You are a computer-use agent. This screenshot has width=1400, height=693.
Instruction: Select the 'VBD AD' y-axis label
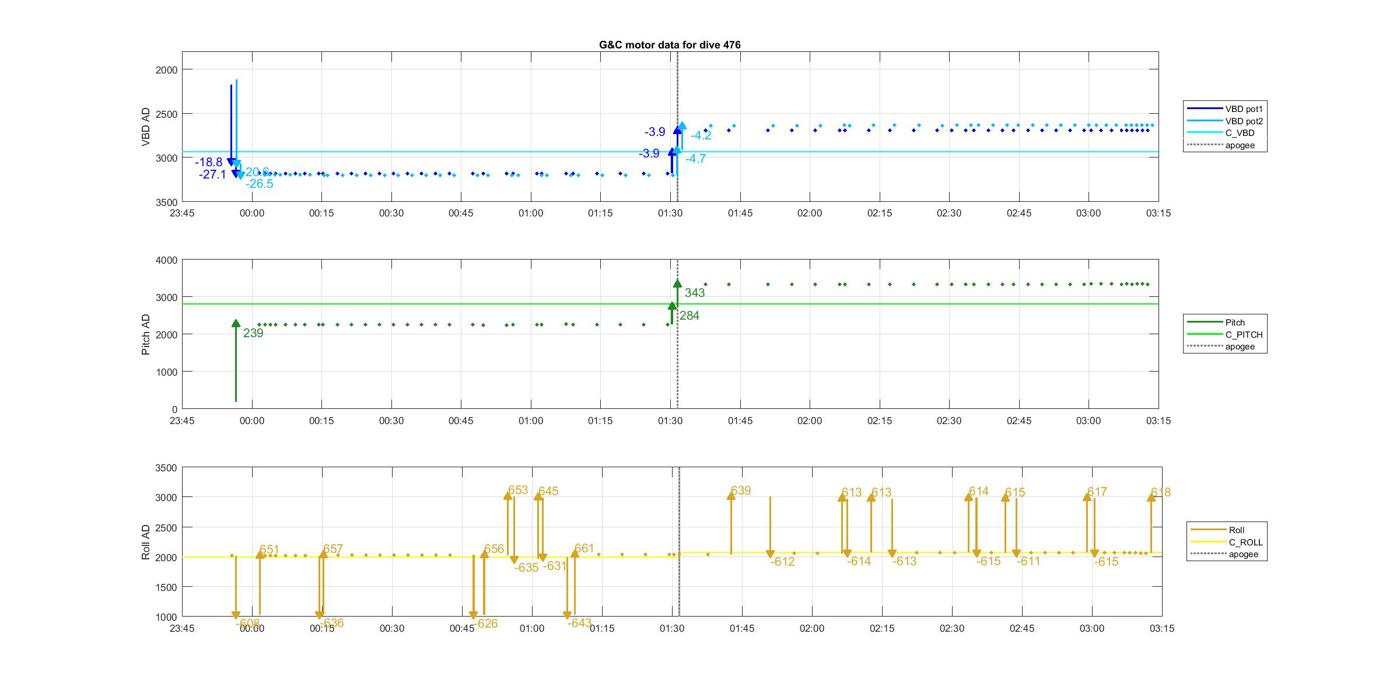coord(146,126)
